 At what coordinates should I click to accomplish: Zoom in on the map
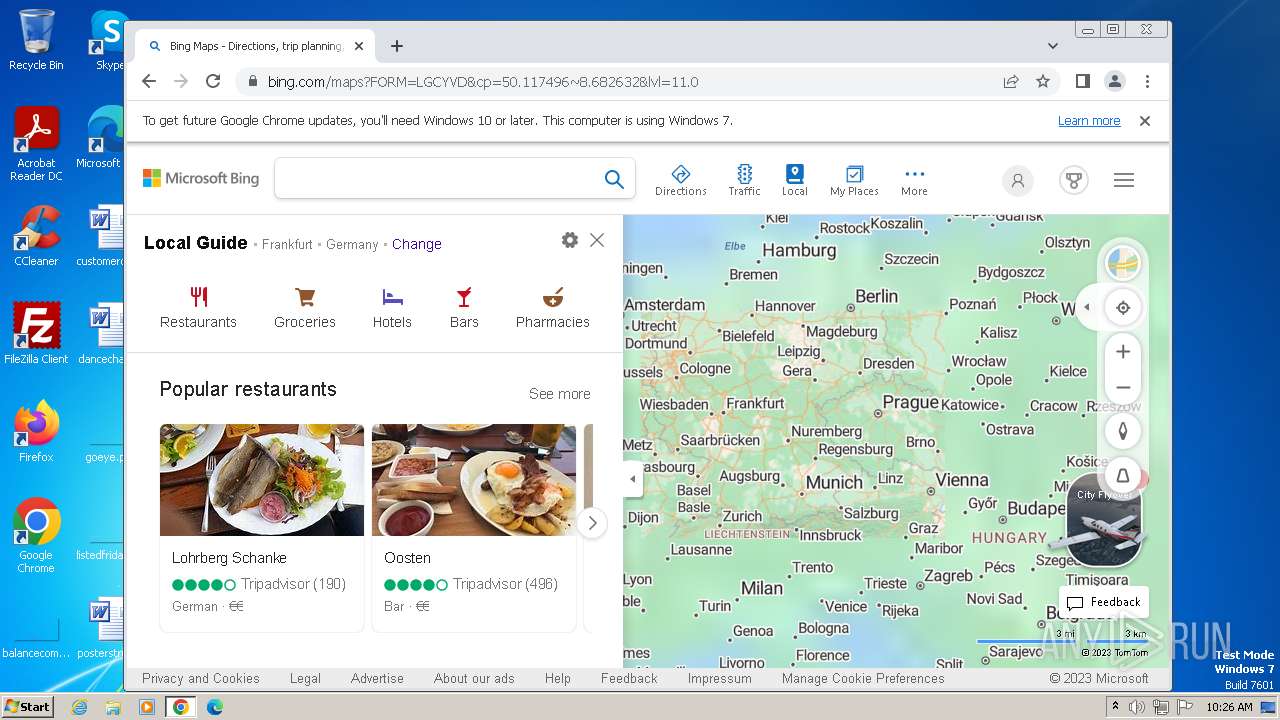pyautogui.click(x=1123, y=352)
